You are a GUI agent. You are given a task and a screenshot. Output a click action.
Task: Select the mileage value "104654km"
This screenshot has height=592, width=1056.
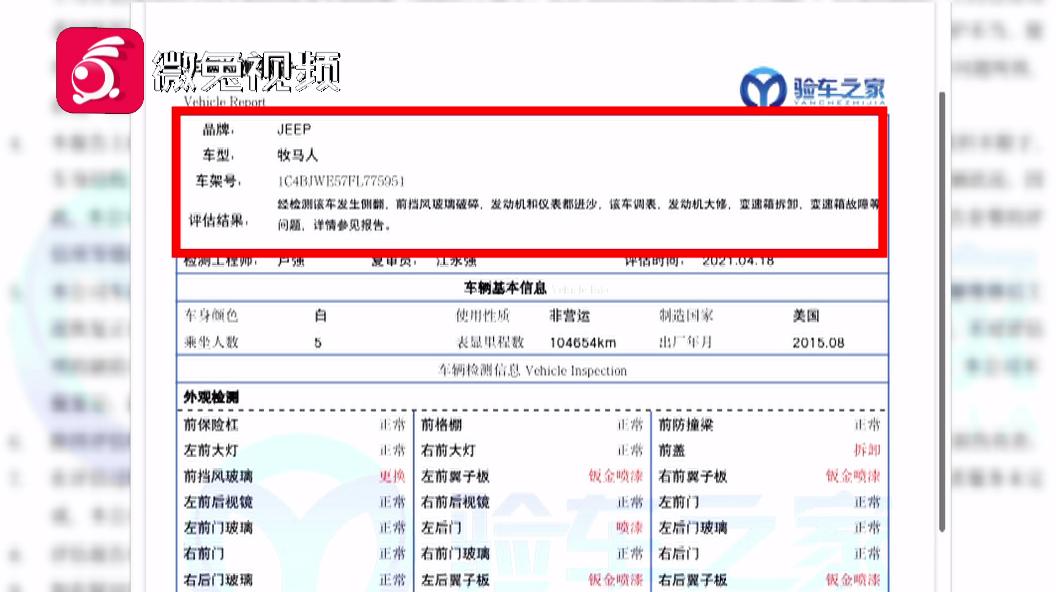click(583, 343)
